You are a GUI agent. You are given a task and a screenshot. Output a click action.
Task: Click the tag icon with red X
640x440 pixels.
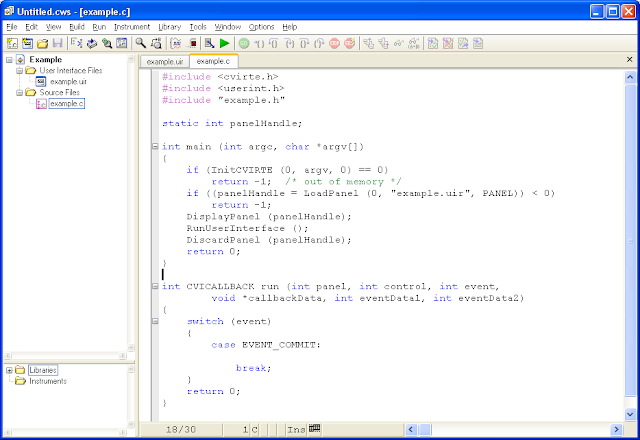448,43
